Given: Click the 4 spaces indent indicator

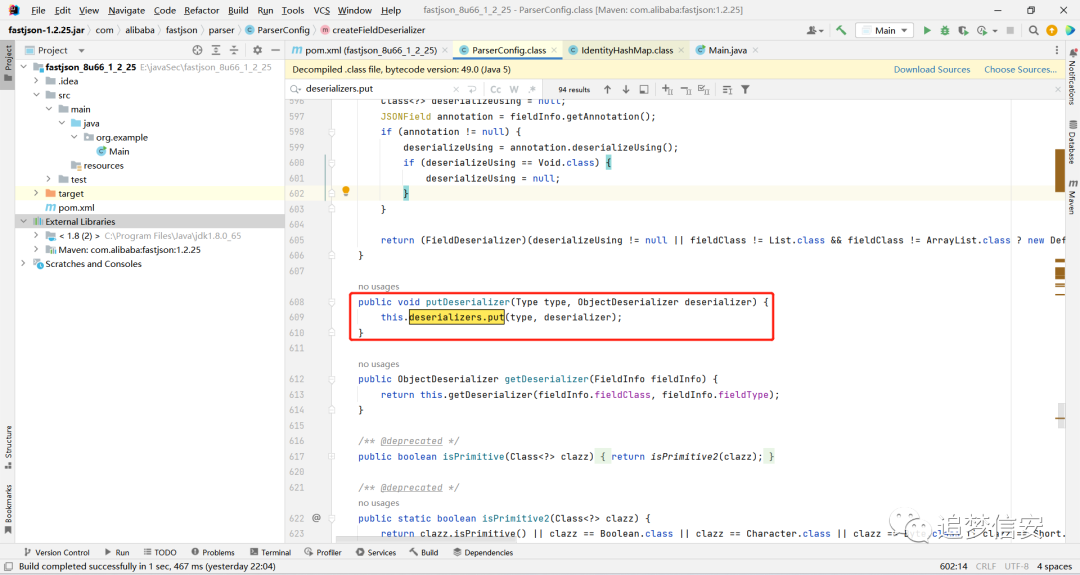Looking at the screenshot, I should (1054, 566).
